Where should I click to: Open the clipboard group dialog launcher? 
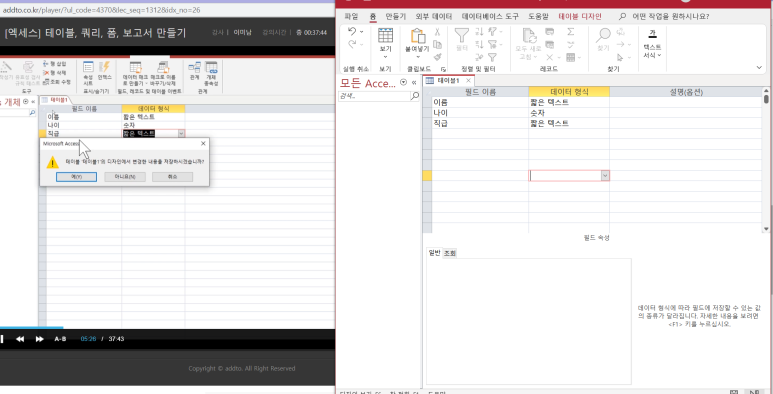click(443, 70)
